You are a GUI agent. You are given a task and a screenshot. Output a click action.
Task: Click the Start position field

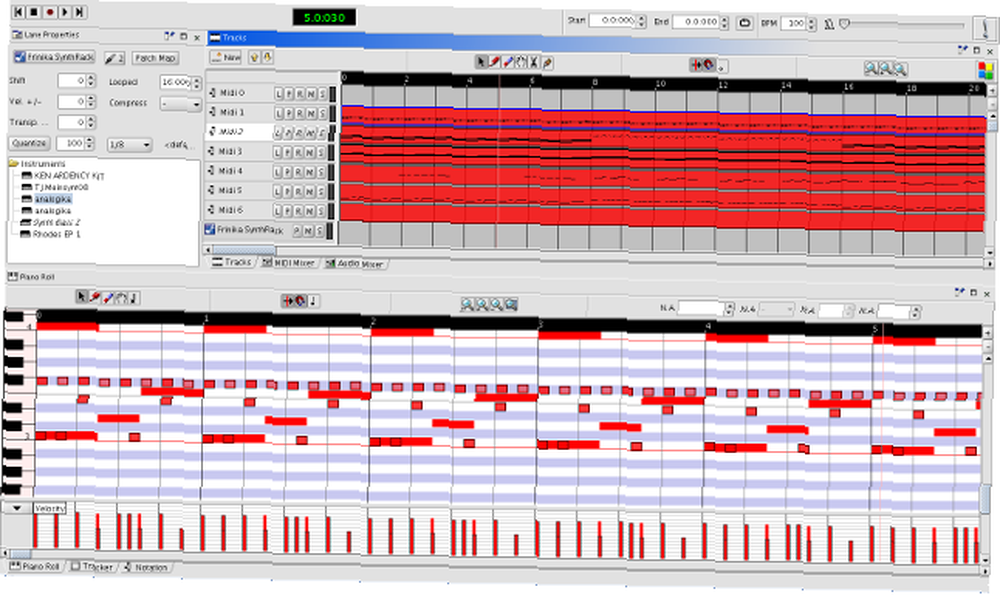[612, 20]
